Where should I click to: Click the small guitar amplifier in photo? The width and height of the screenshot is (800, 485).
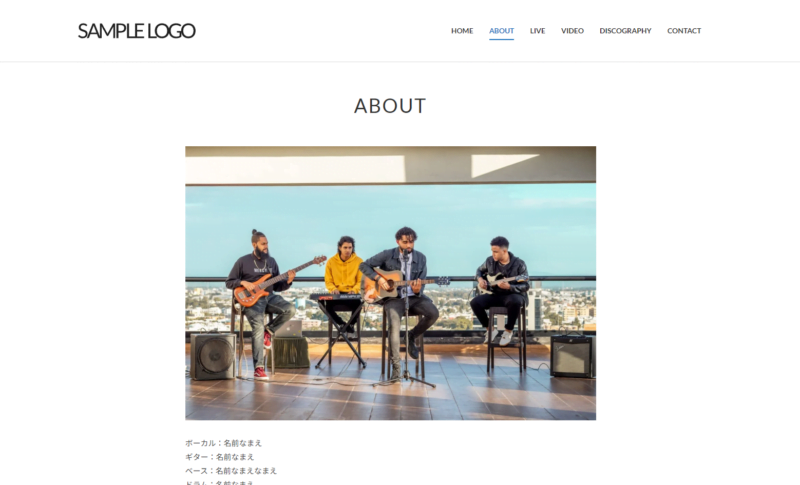[572, 355]
